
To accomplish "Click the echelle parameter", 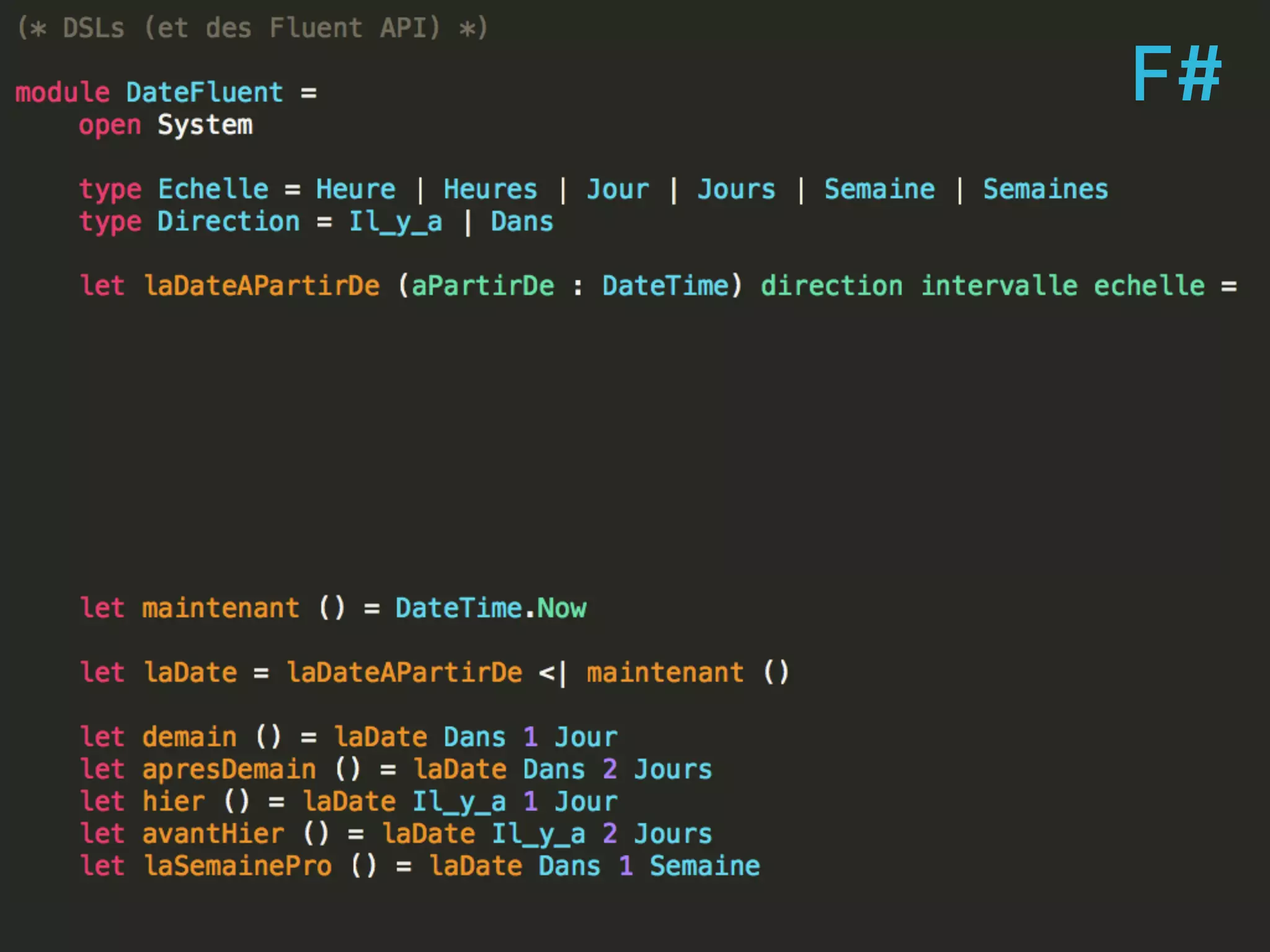I will (1149, 286).
